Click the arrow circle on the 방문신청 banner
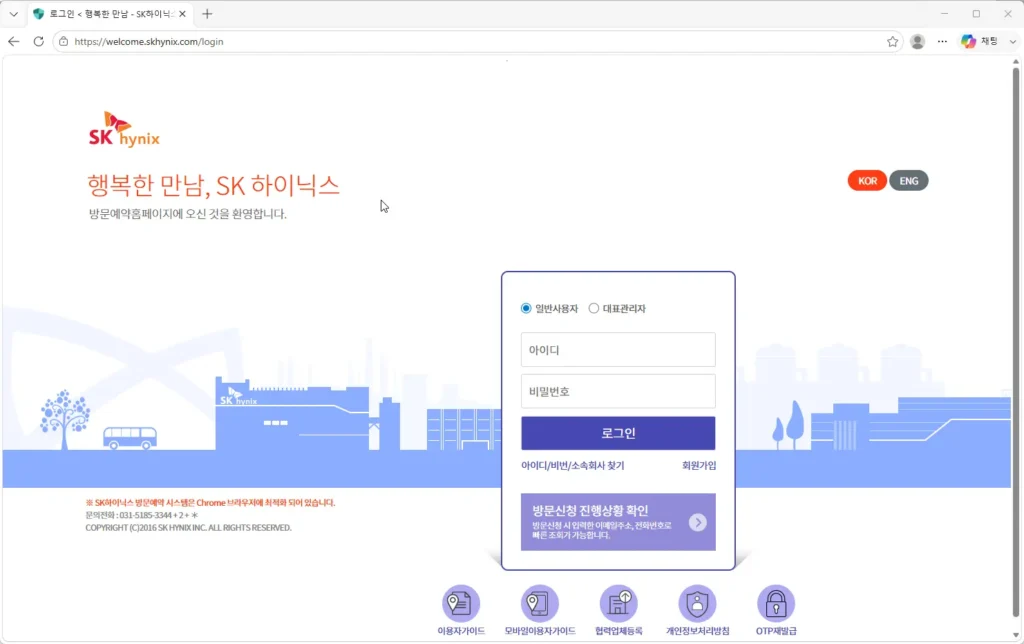Screen dimensions: 1024x644 coord(697,523)
